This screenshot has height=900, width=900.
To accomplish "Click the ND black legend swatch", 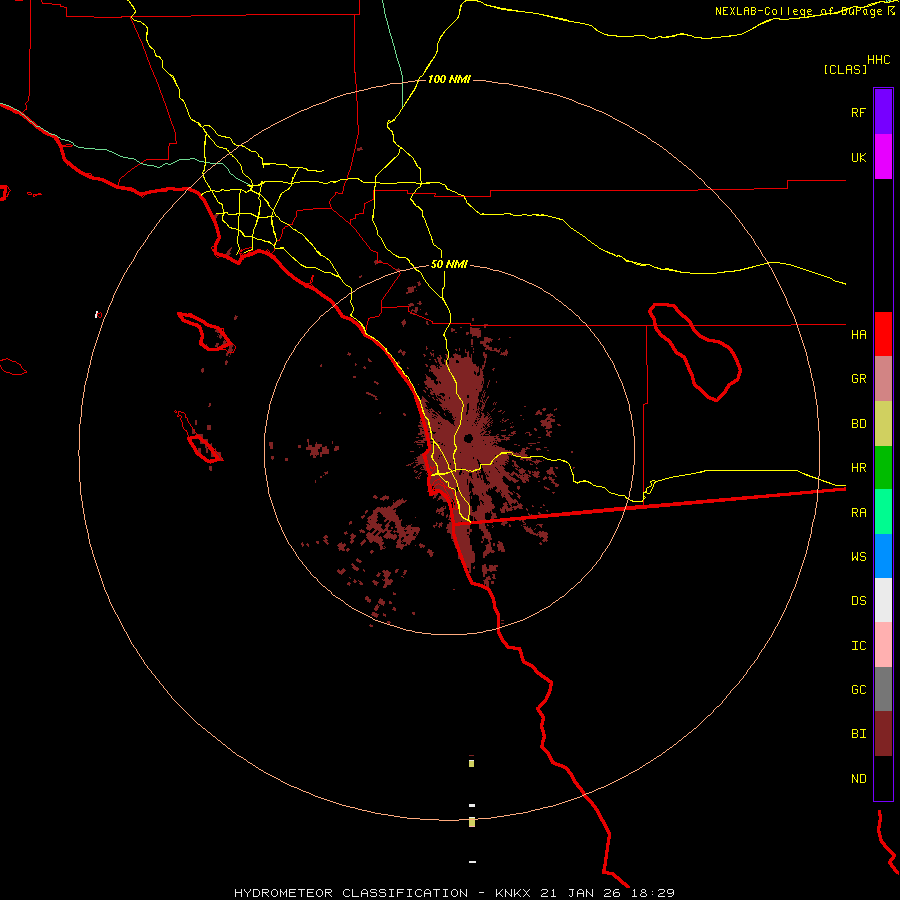I will pos(883,778).
